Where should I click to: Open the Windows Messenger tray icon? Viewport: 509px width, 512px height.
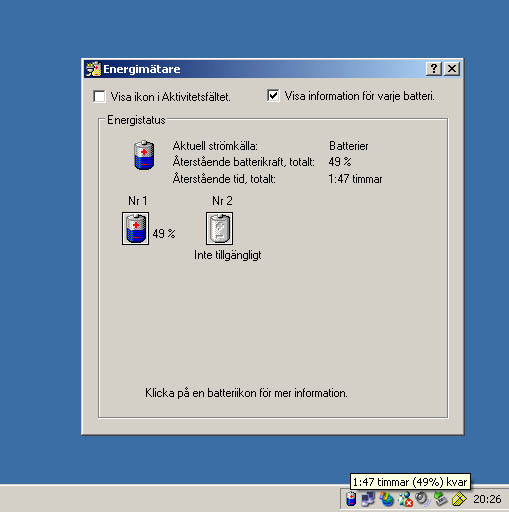click(405, 499)
